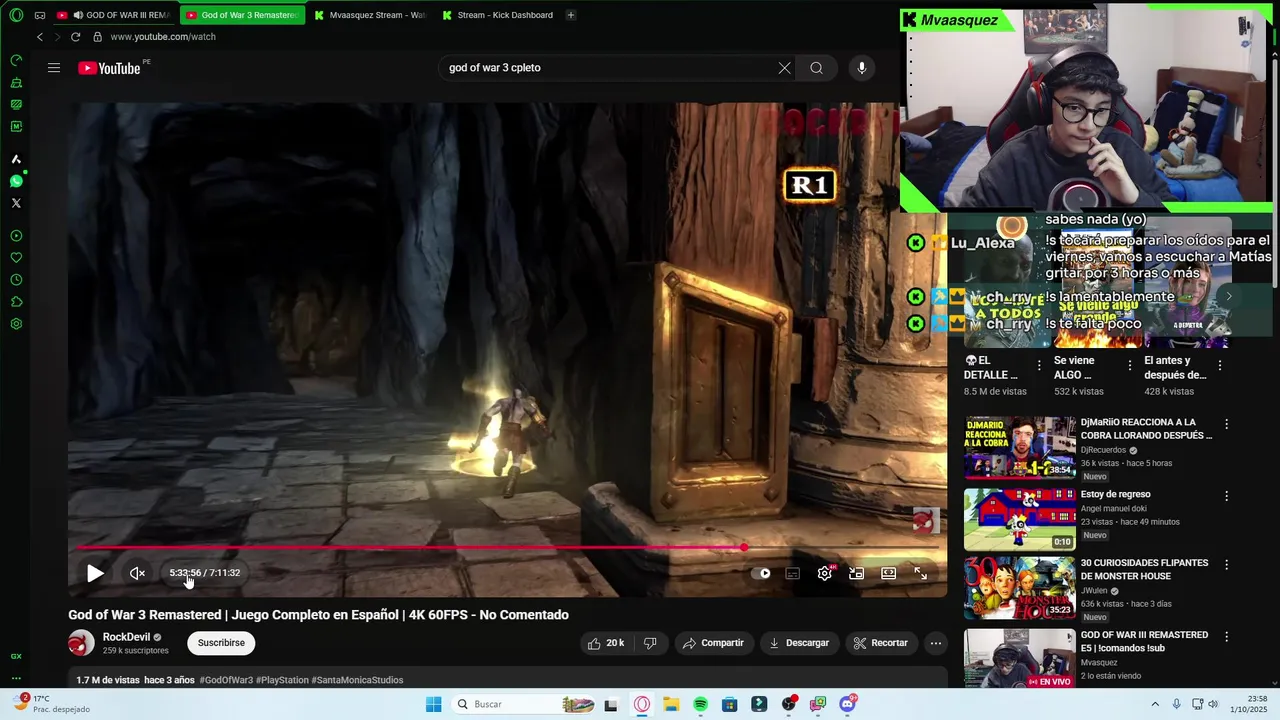Screen dimensions: 1280x720
Task: Open the DjMaRiiO REACCIONA thumbnail
Action: (1020, 448)
